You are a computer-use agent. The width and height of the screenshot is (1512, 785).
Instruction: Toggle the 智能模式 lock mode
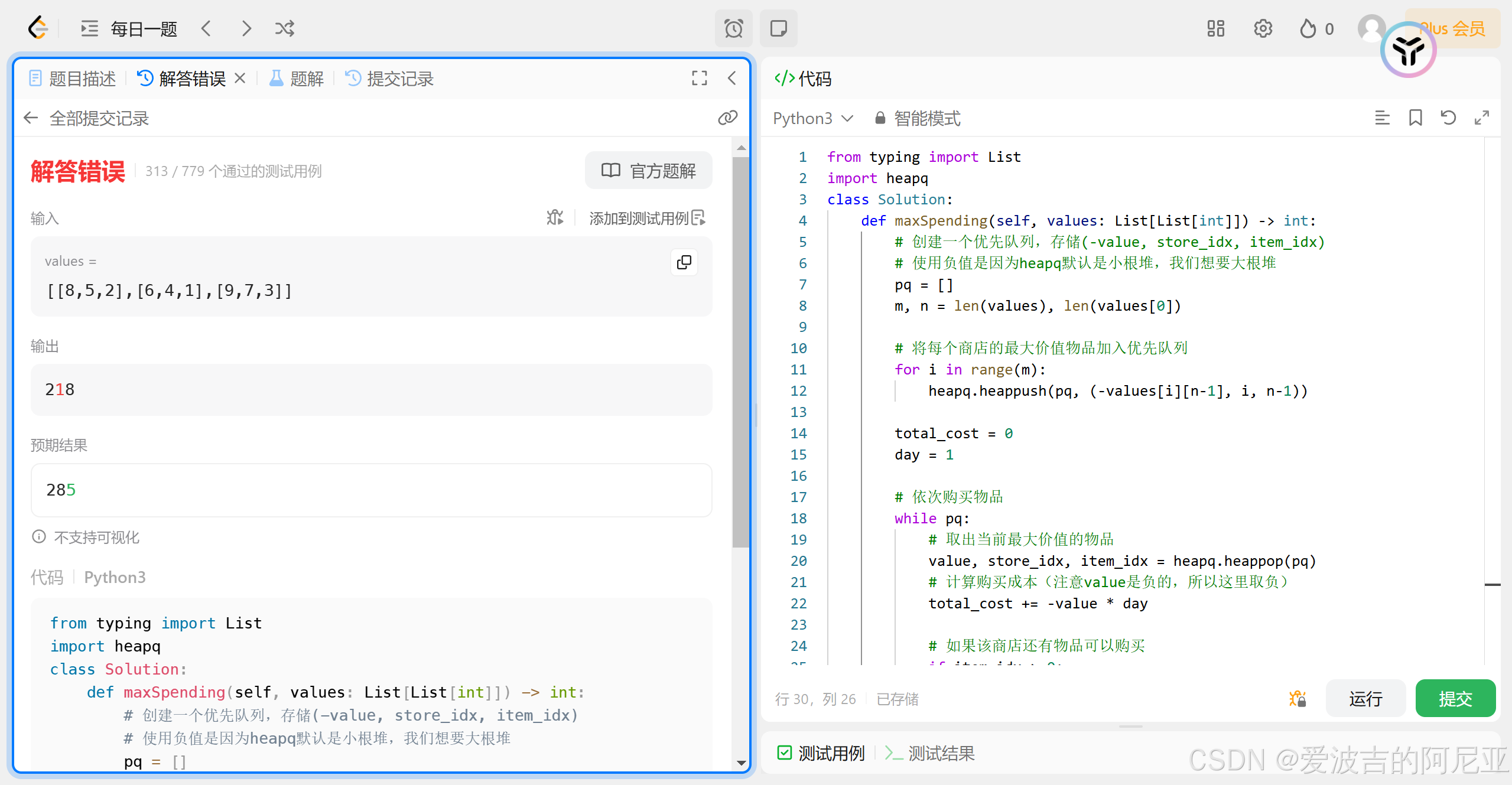pos(918,118)
